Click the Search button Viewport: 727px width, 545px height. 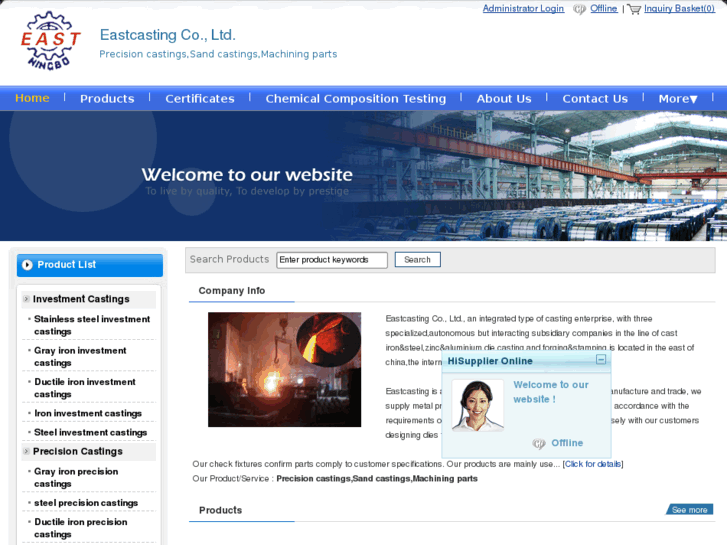(417, 260)
